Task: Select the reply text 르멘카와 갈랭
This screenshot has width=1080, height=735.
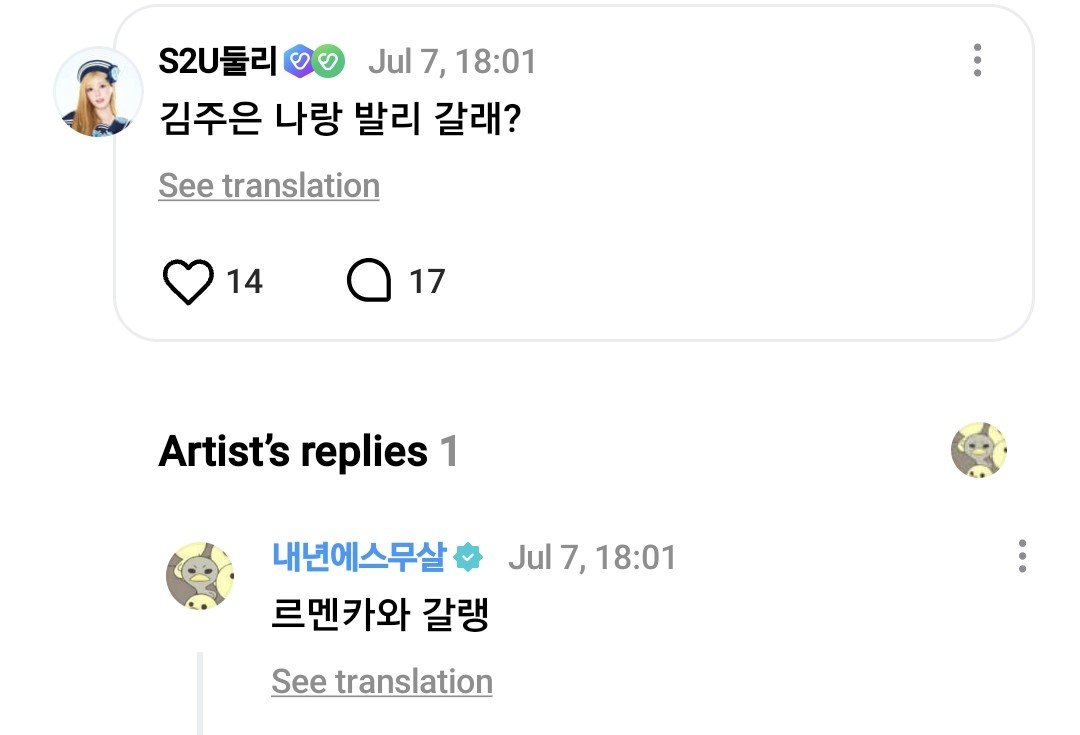Action: tap(380, 614)
